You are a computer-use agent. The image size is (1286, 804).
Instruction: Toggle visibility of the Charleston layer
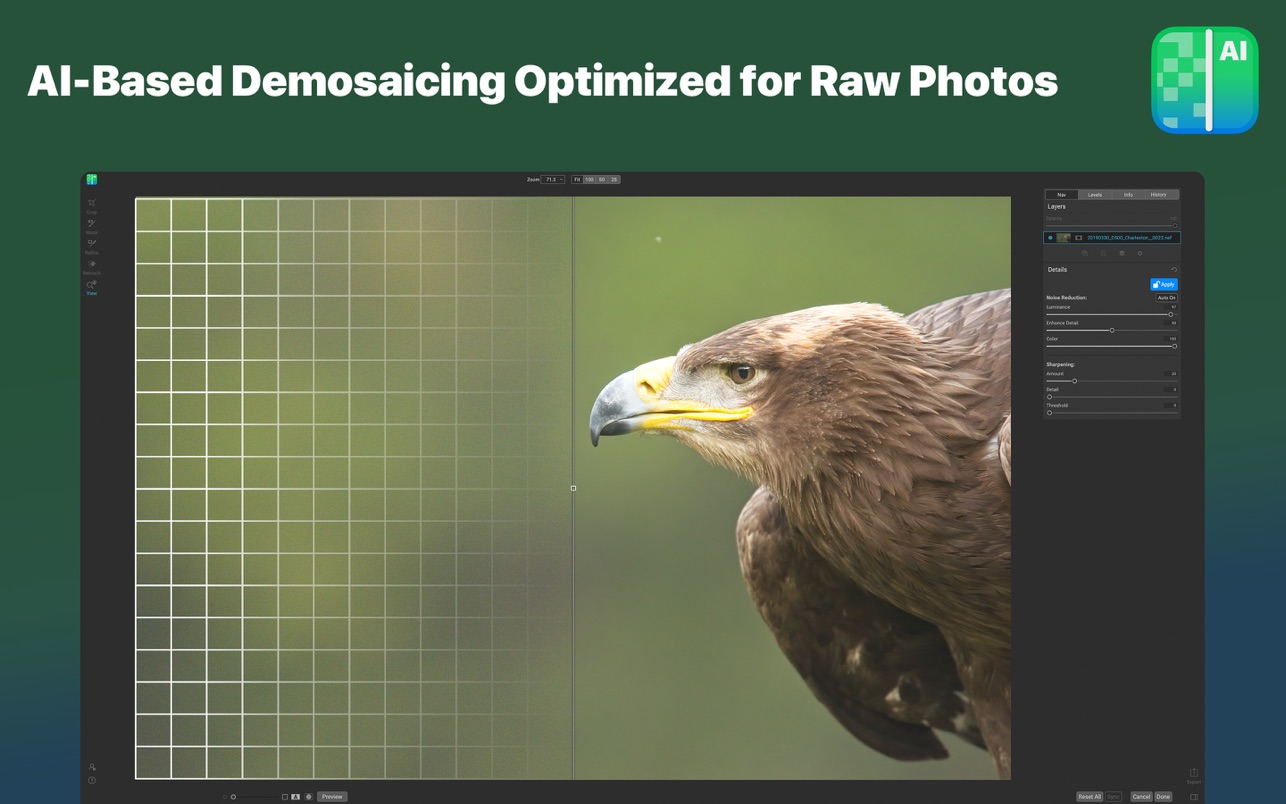(x=1050, y=238)
